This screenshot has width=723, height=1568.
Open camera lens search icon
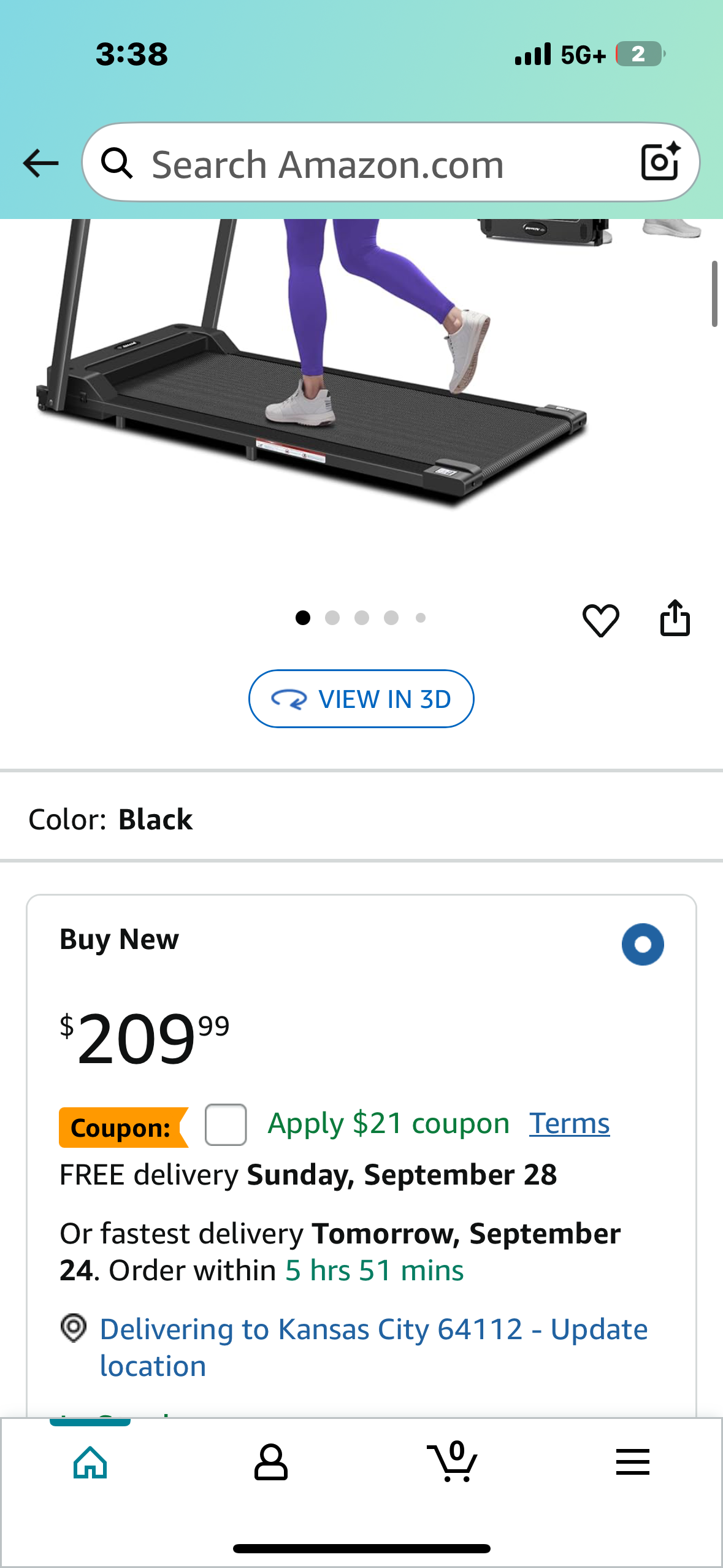tap(660, 162)
